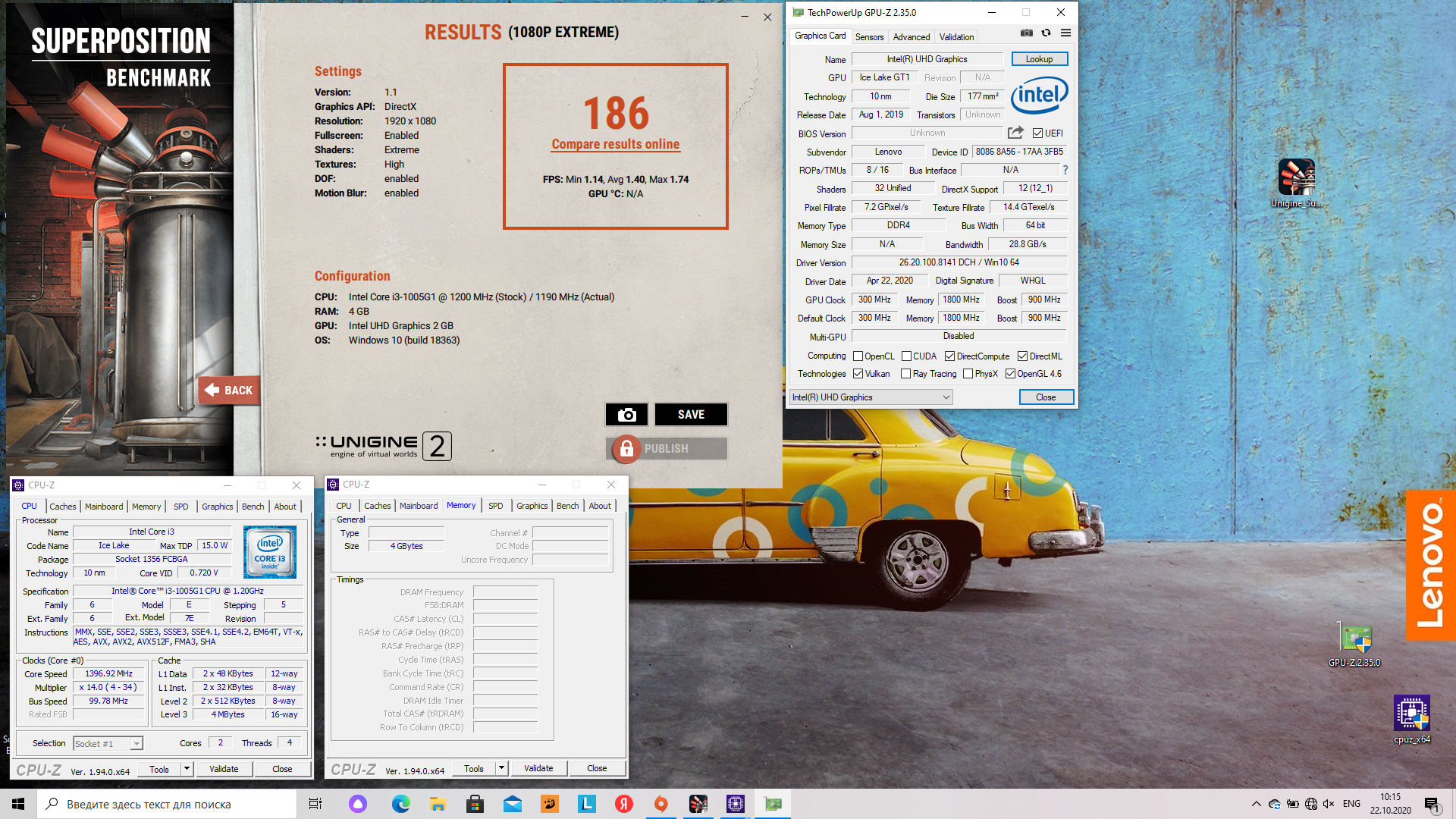1456x819 pixels.
Task: Open the GPU-Z.2.35.0 desktop icon
Action: click(x=1354, y=645)
